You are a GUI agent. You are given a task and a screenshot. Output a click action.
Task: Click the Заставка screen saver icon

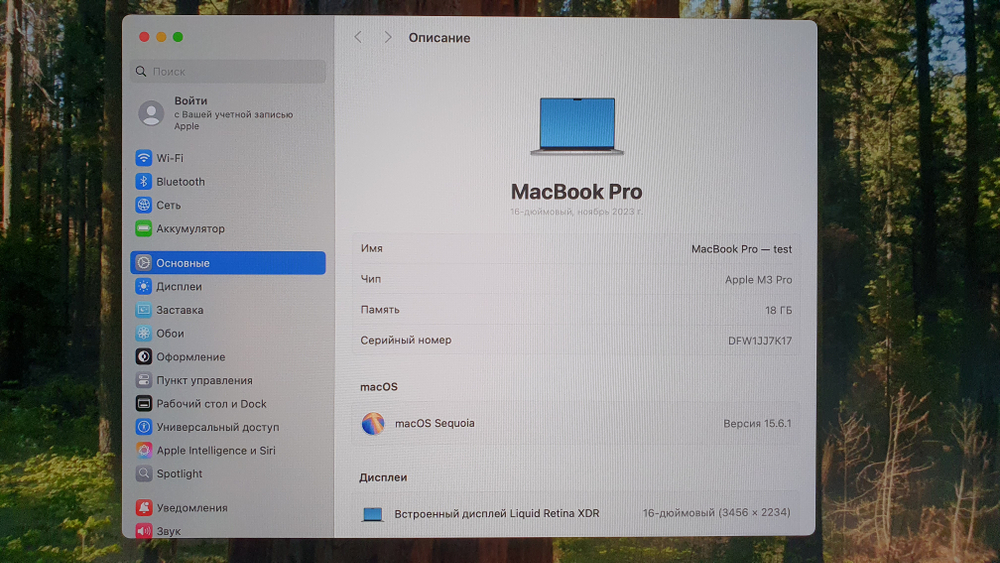point(143,310)
